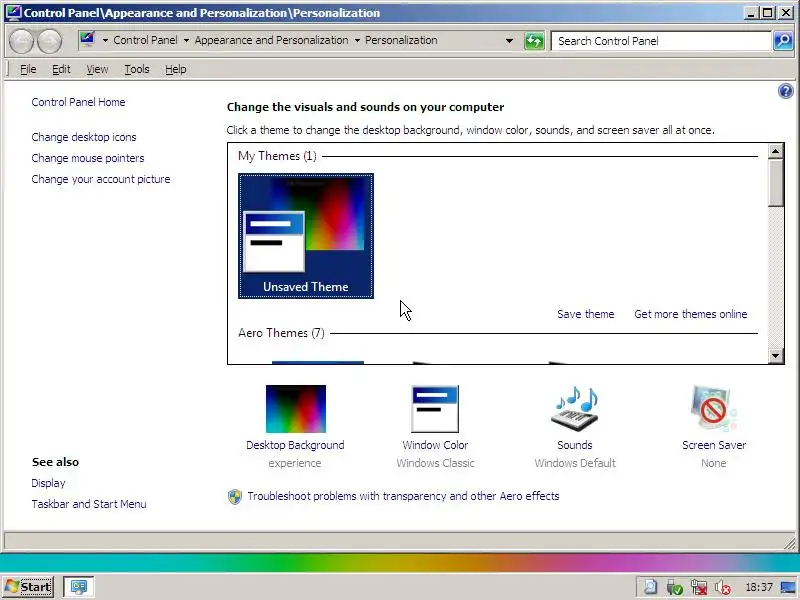Open the Window Color icon

pos(435,409)
